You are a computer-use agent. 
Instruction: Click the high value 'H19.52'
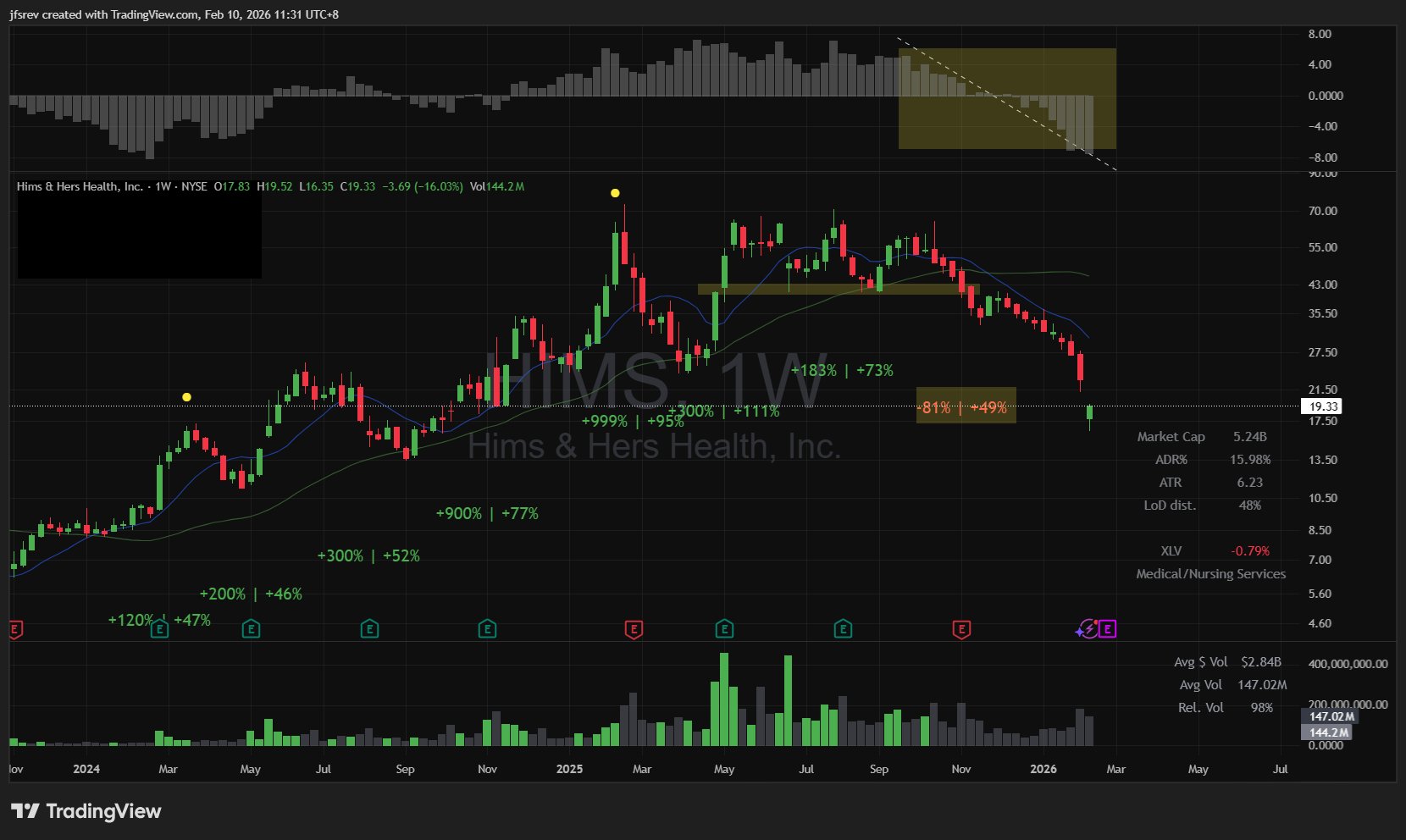coord(275,186)
